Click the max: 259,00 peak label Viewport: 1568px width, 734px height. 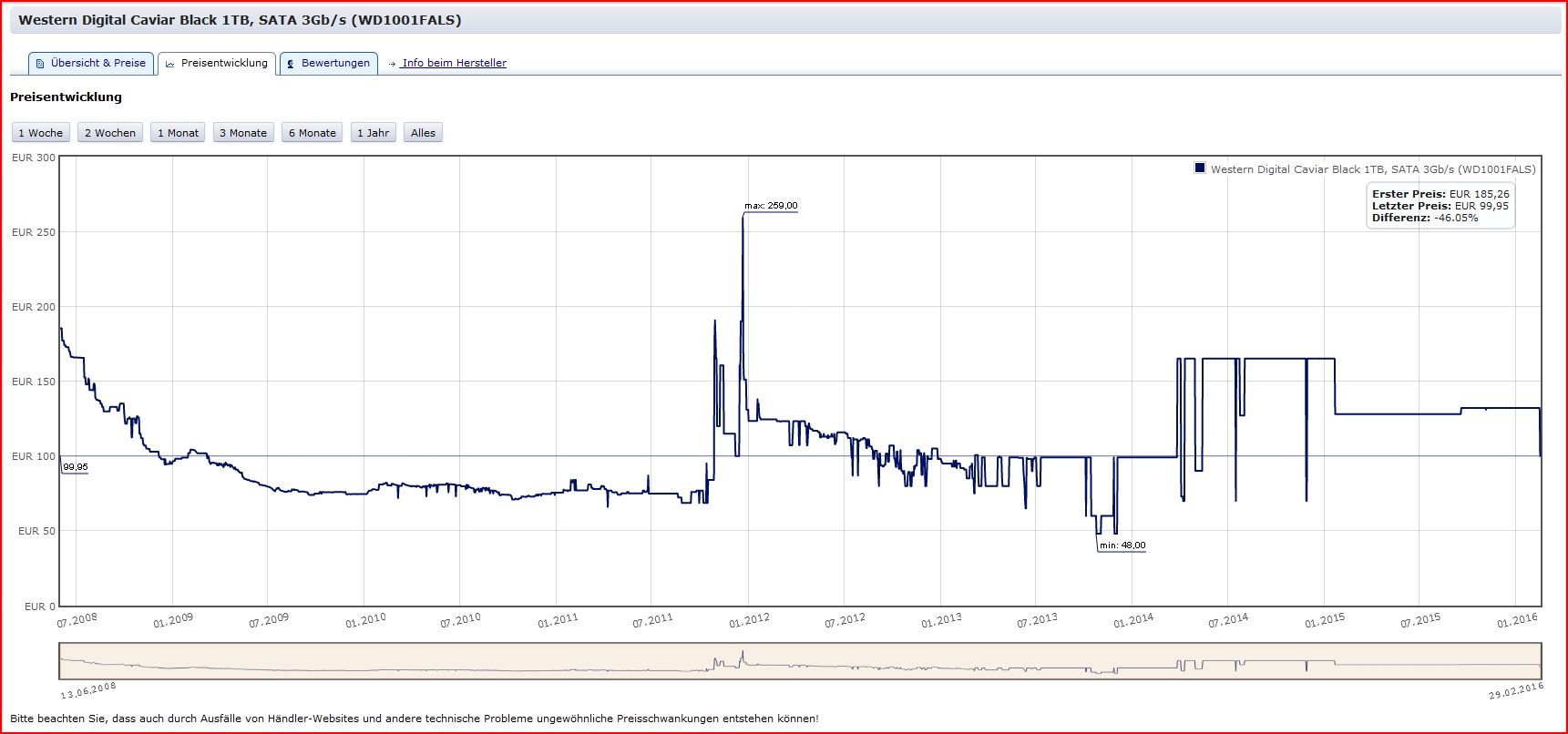[771, 206]
